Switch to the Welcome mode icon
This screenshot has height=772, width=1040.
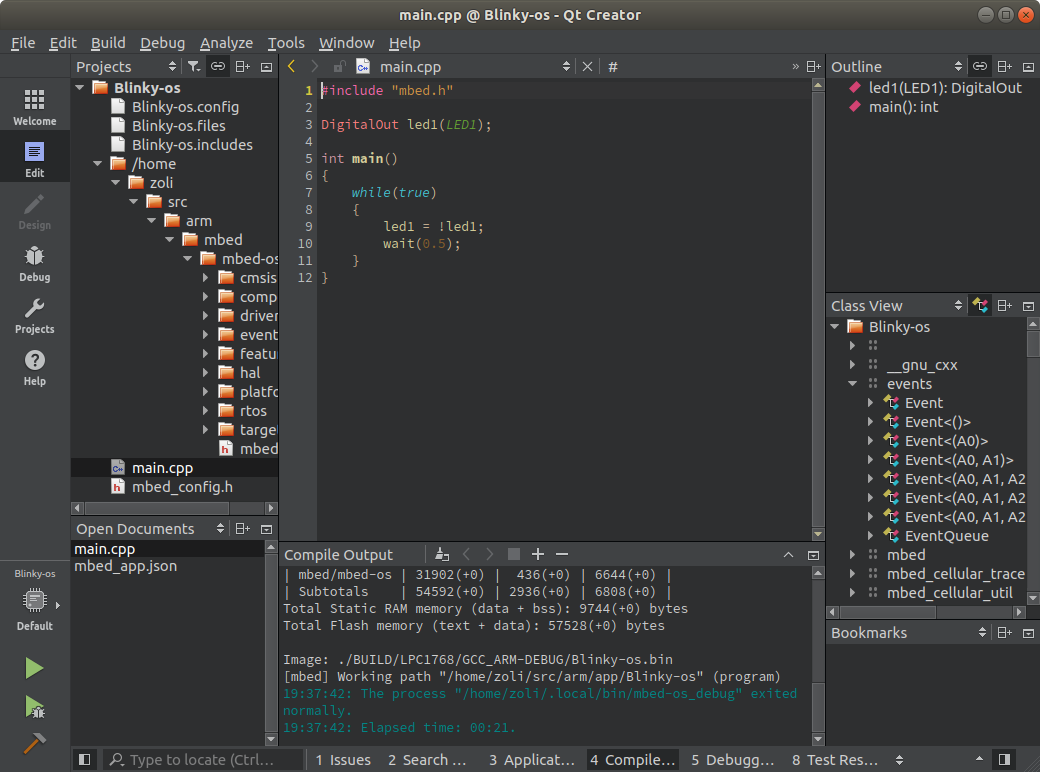(35, 105)
